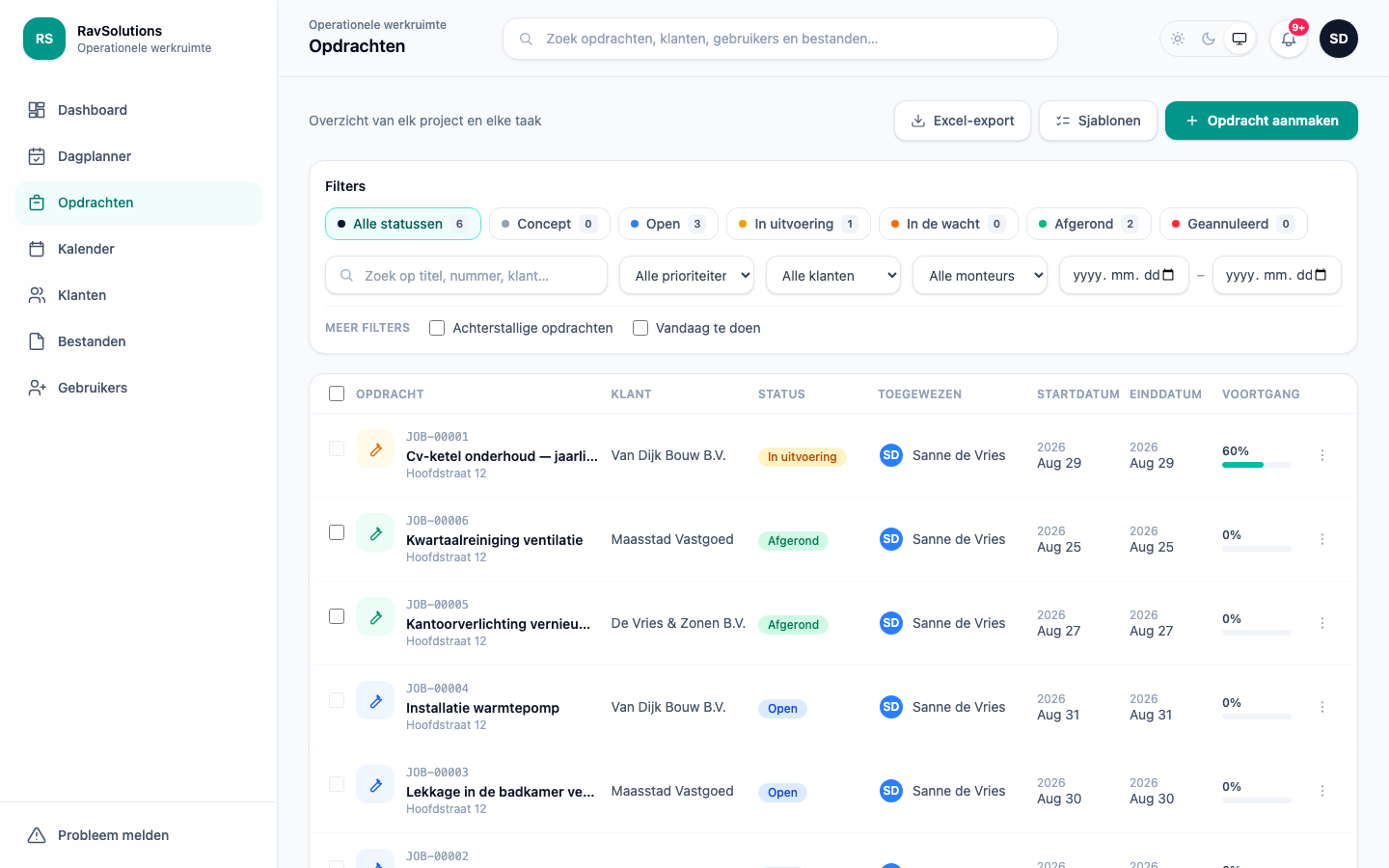Open the Alle prioriteiten dropdown
The width and height of the screenshot is (1389, 868).
click(x=687, y=275)
